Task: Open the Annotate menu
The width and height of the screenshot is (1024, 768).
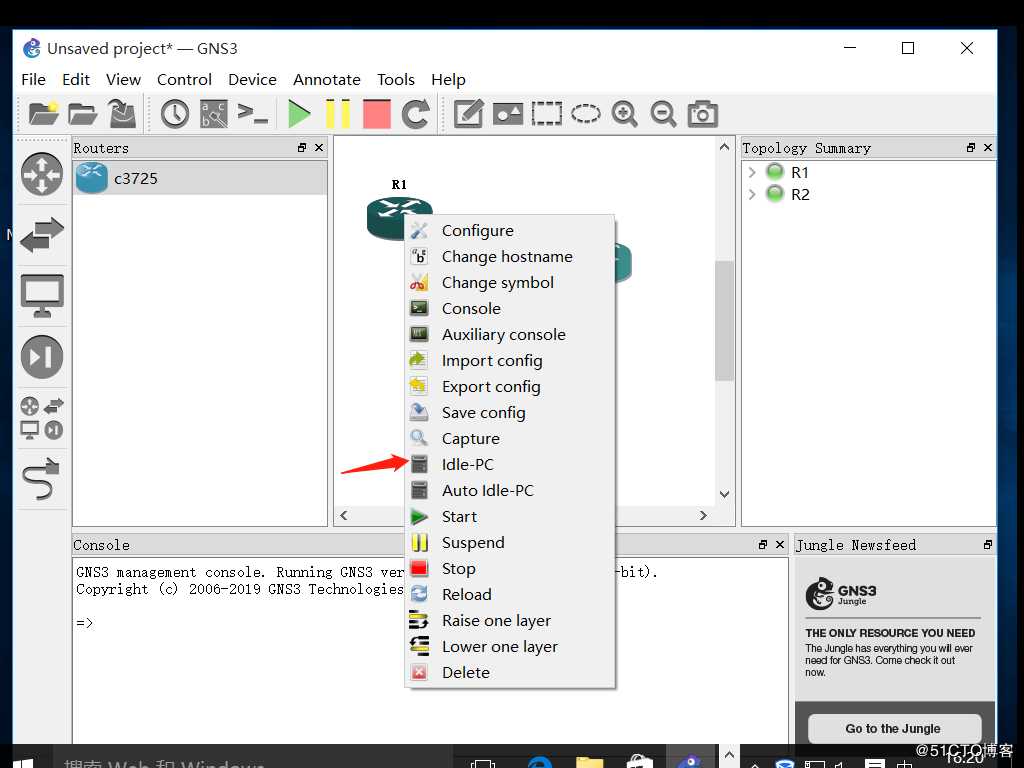Action: [x=327, y=80]
